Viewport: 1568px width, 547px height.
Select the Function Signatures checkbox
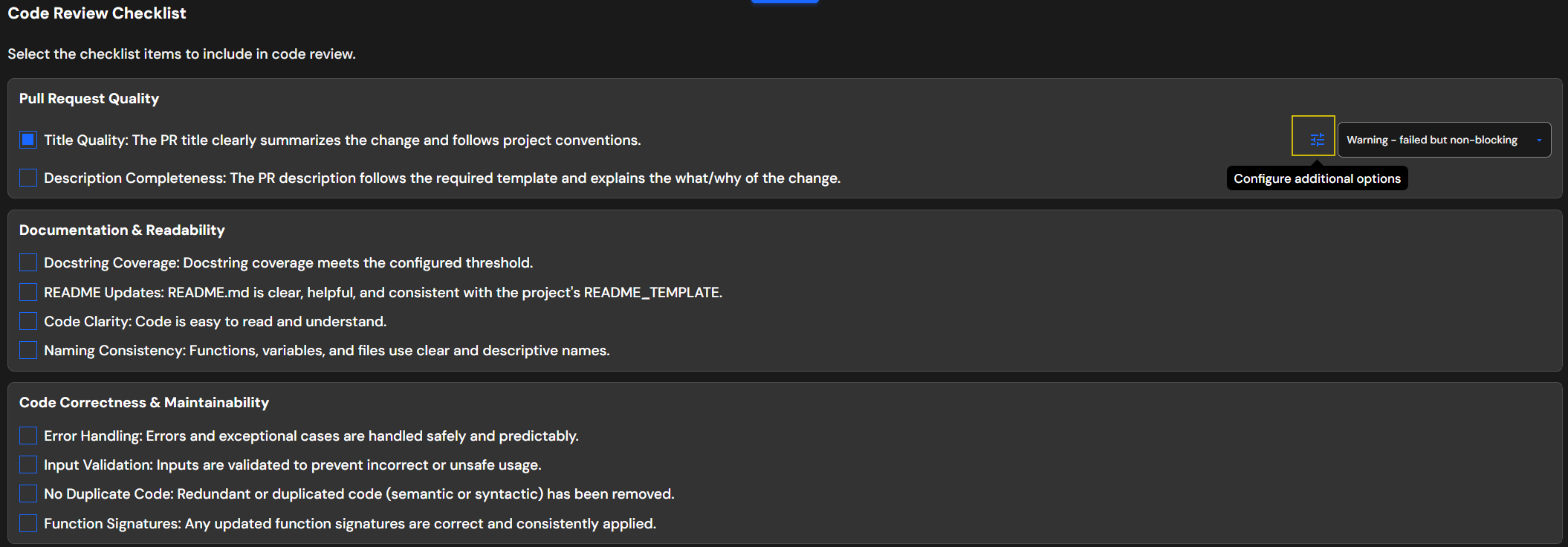27,522
